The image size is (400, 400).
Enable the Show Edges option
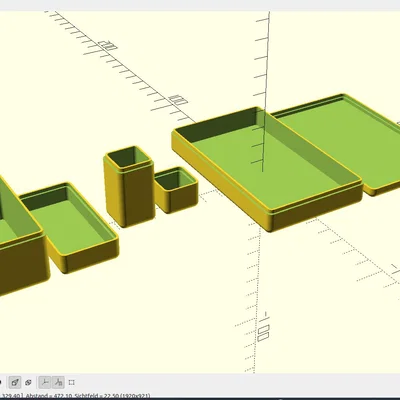click(x=71, y=382)
